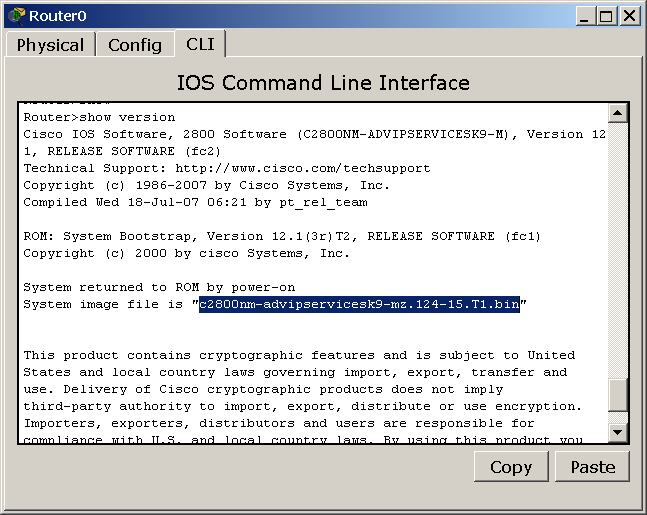Click the 'ROM: System Bootstrap' output line
This screenshot has width=647, height=515.
282,236
